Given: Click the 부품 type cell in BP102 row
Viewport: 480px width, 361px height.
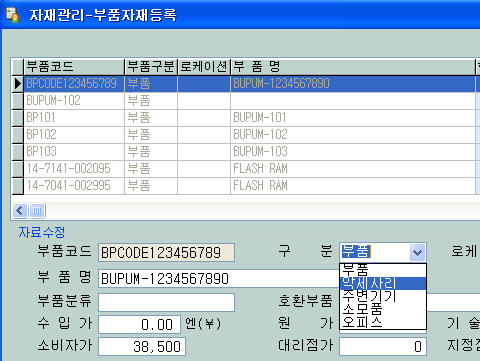Looking at the screenshot, I should click(151, 135).
